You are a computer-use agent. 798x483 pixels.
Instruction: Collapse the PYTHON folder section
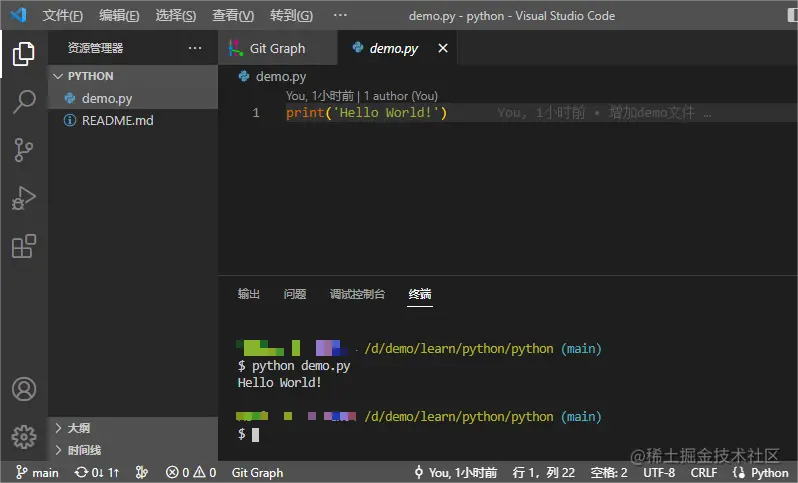133,76
